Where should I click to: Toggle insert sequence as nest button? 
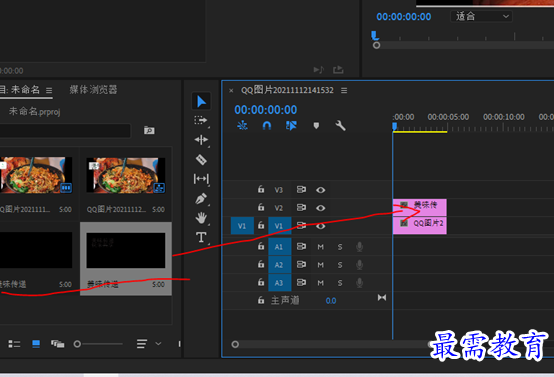click(242, 125)
